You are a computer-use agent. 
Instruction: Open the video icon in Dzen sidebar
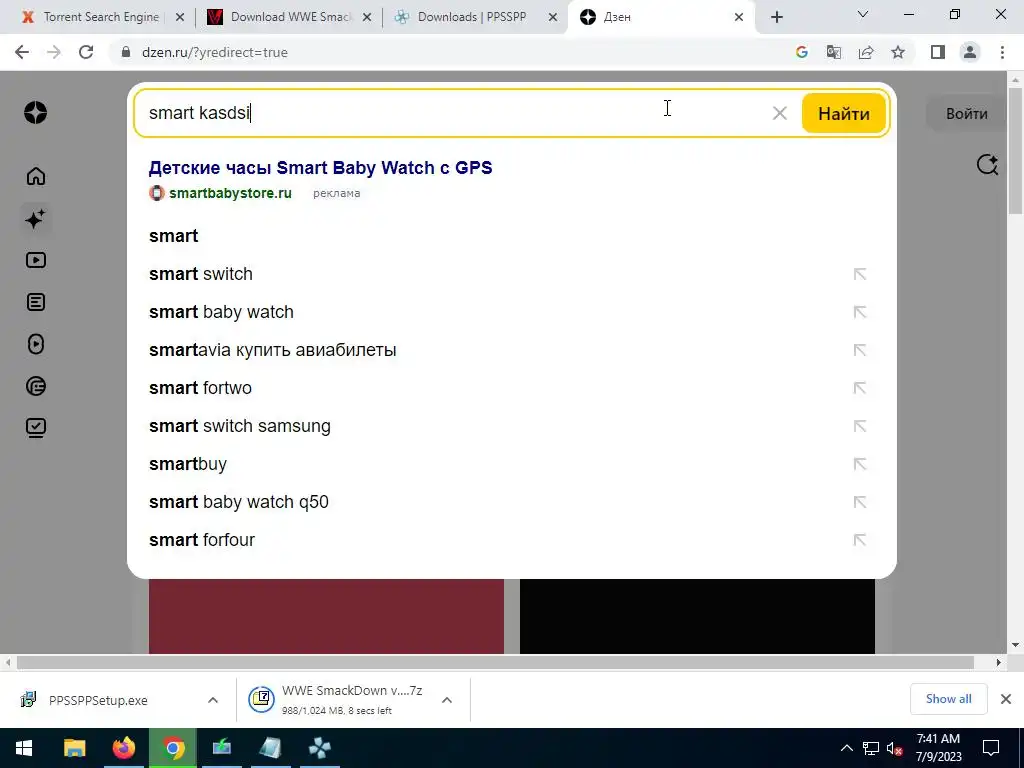point(36,260)
